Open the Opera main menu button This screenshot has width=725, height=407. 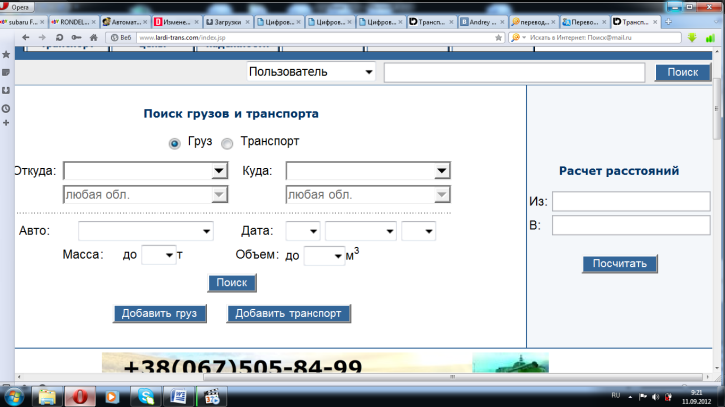(x=18, y=6)
